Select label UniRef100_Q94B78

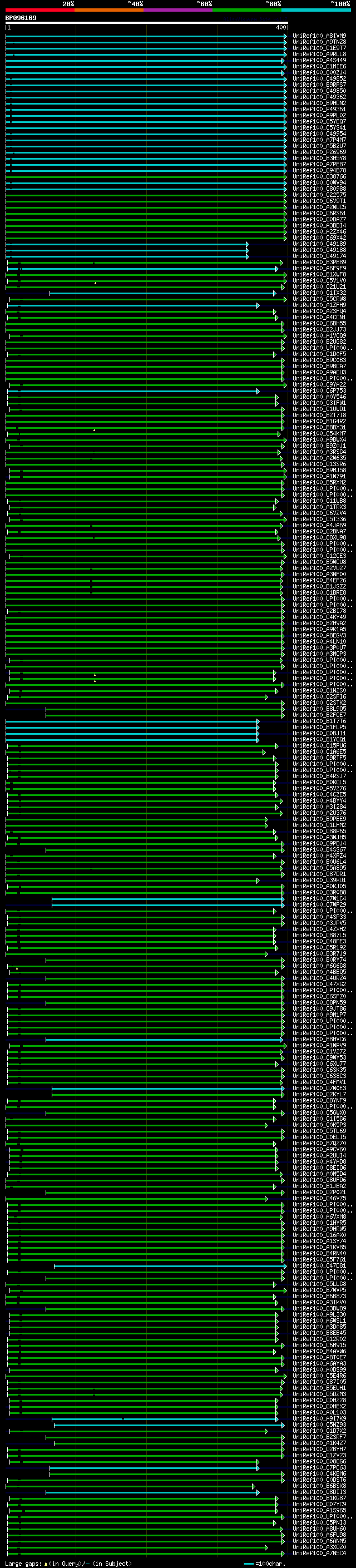pos(319,170)
